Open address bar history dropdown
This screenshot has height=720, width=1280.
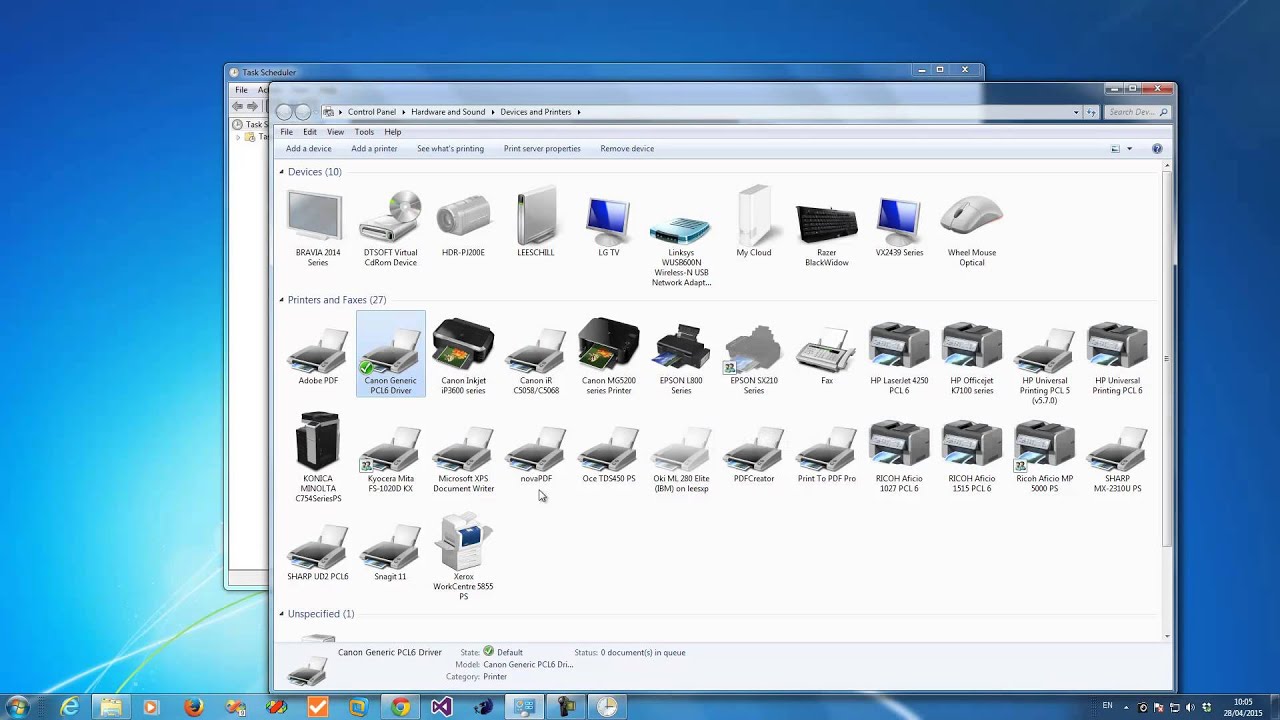[1076, 112]
